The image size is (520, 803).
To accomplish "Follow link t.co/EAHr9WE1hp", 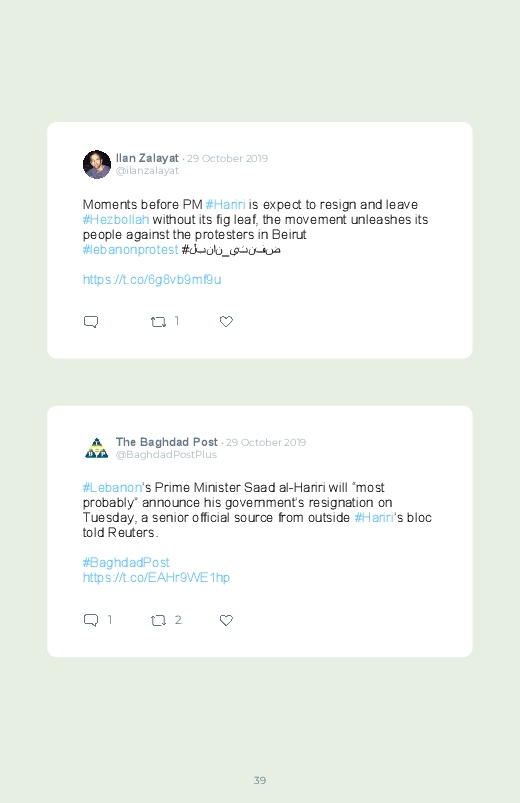I will [156, 578].
